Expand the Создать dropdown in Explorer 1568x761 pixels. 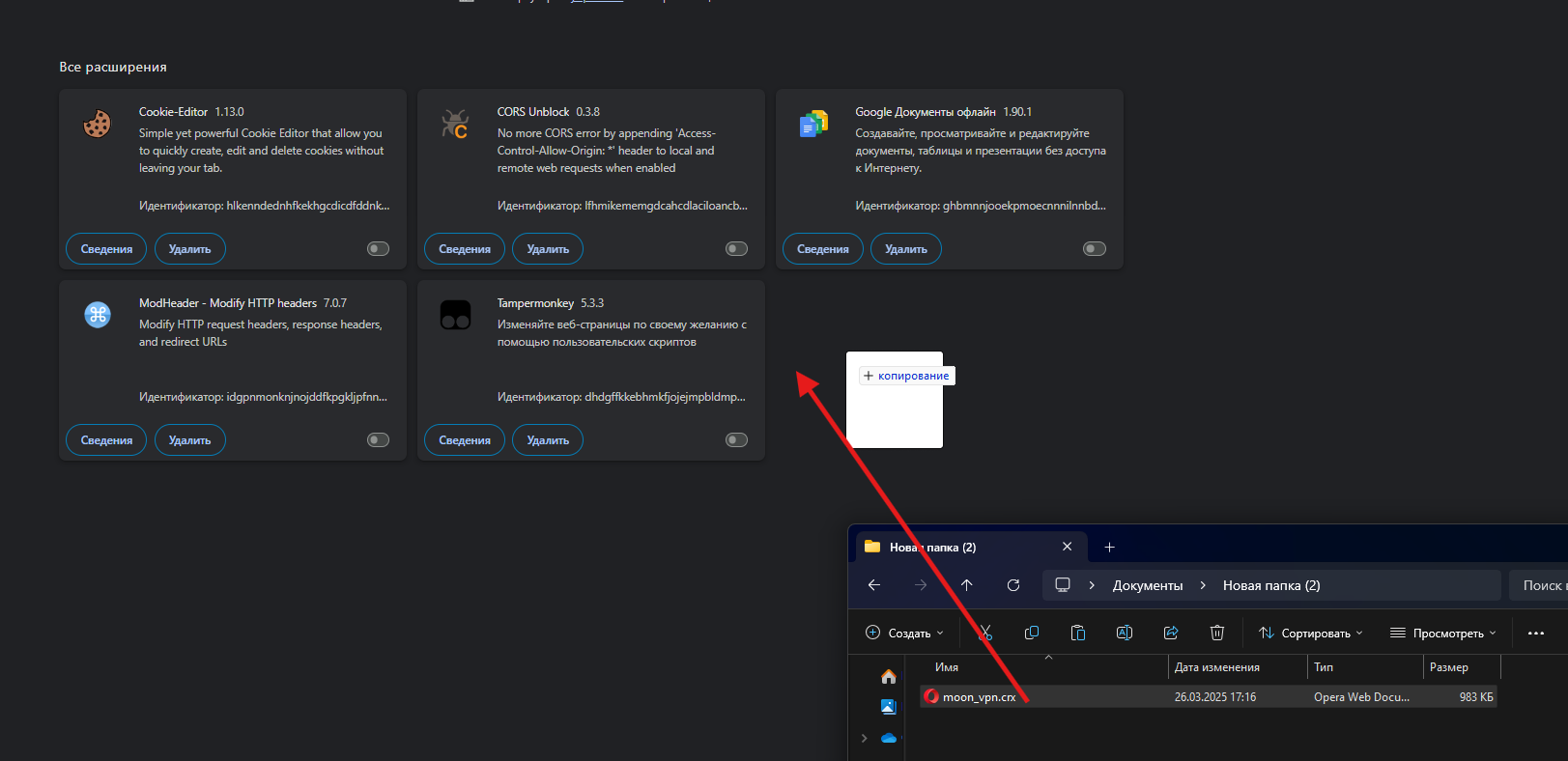point(903,634)
